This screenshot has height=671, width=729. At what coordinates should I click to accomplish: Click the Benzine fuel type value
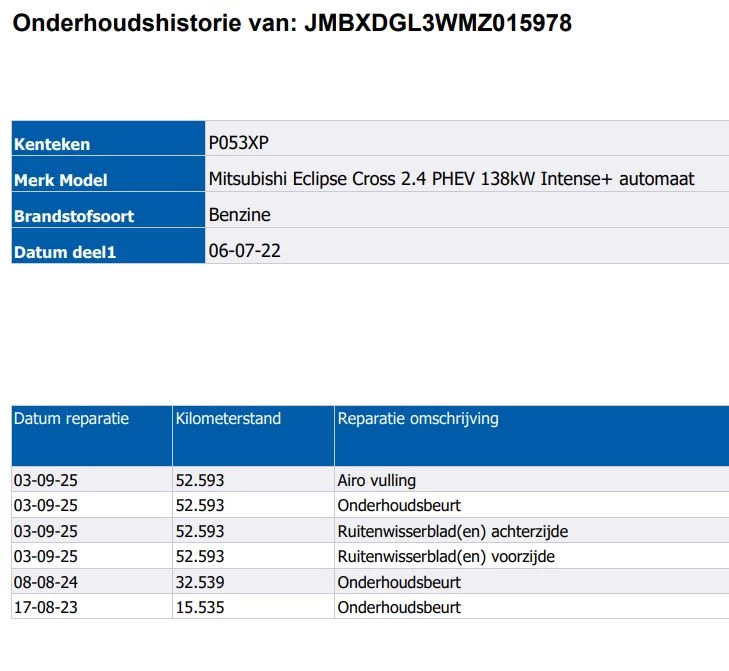tap(239, 215)
